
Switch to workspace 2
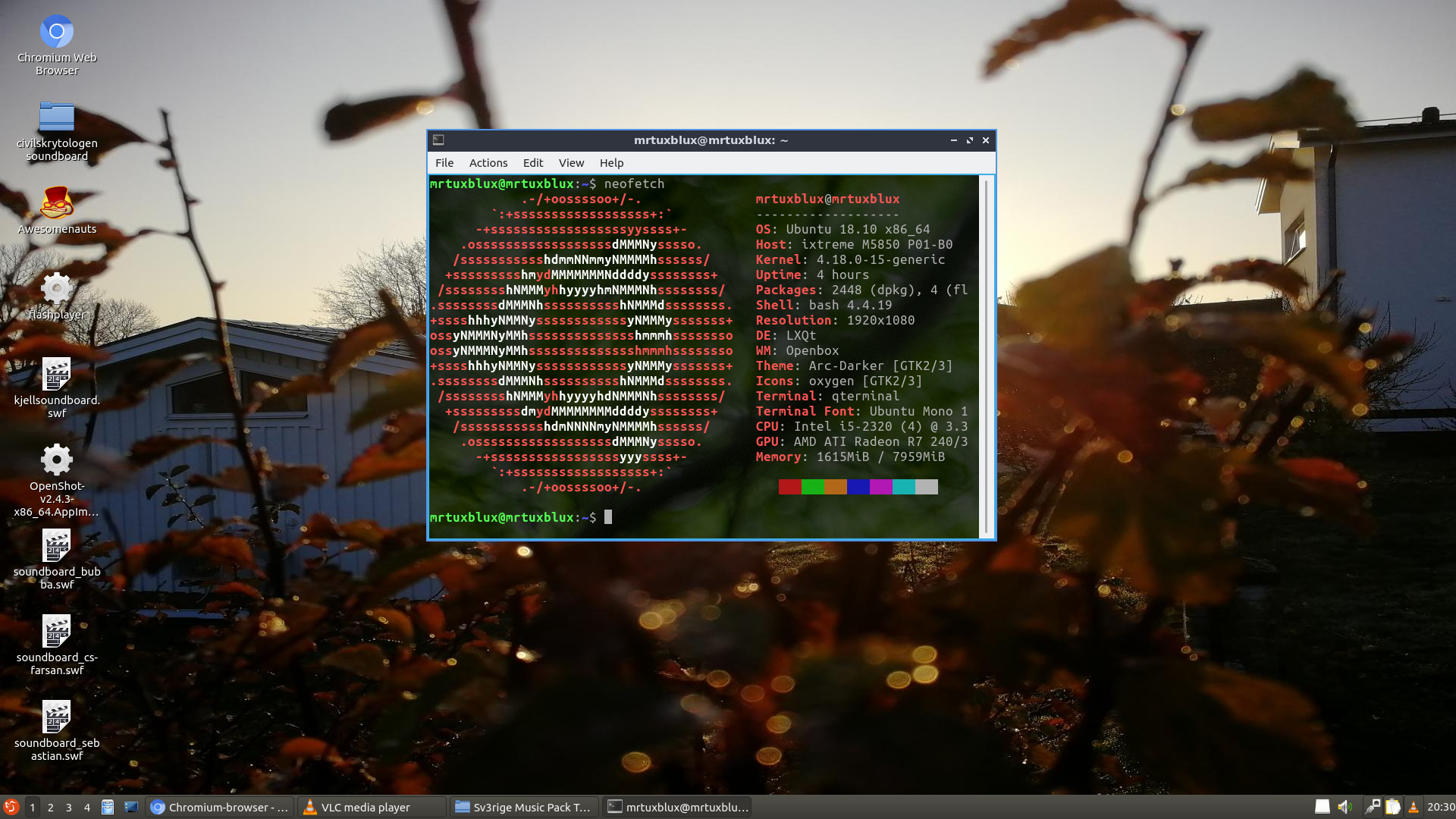pos(51,807)
